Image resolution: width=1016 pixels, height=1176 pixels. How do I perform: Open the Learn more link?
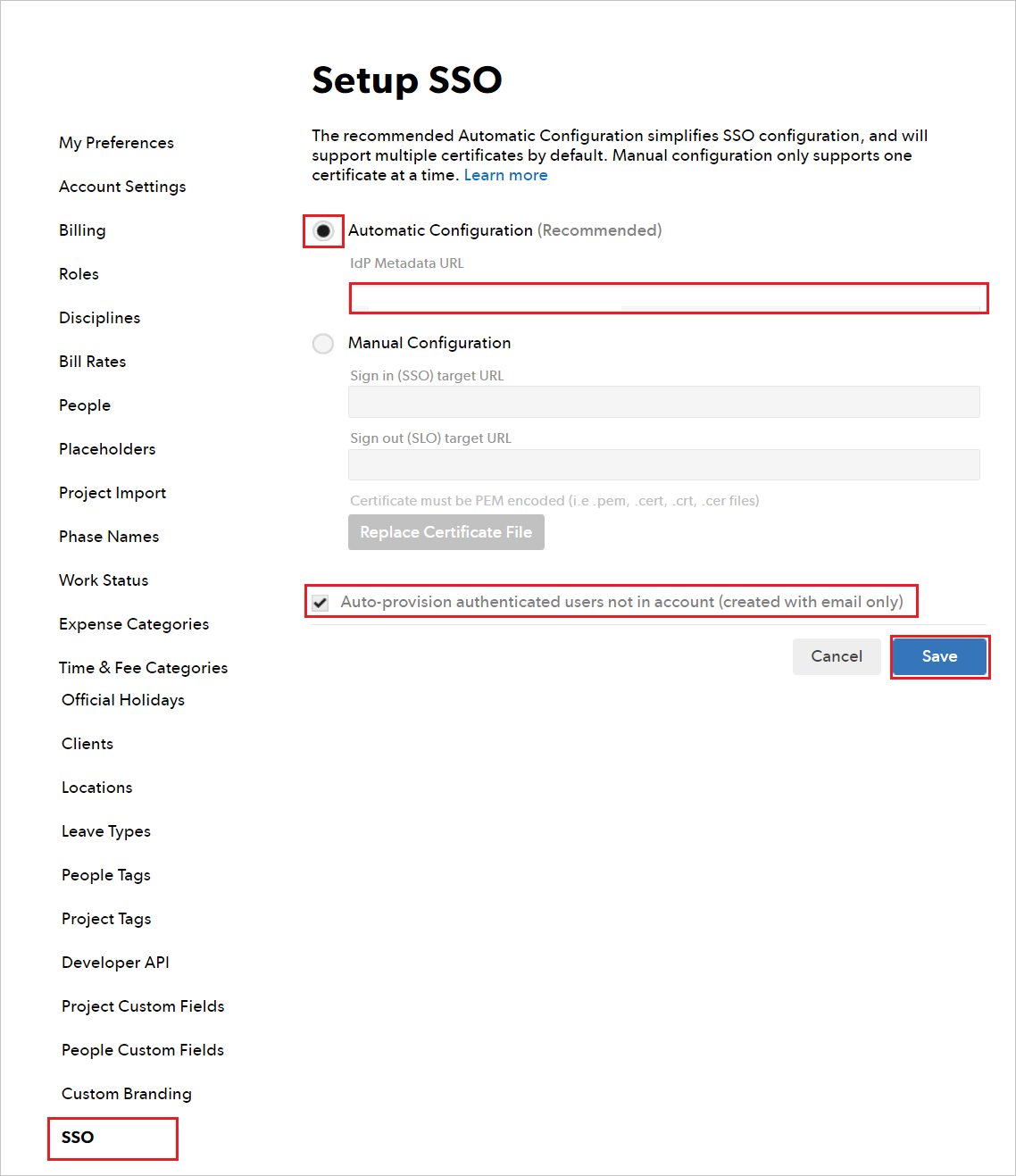(x=505, y=174)
